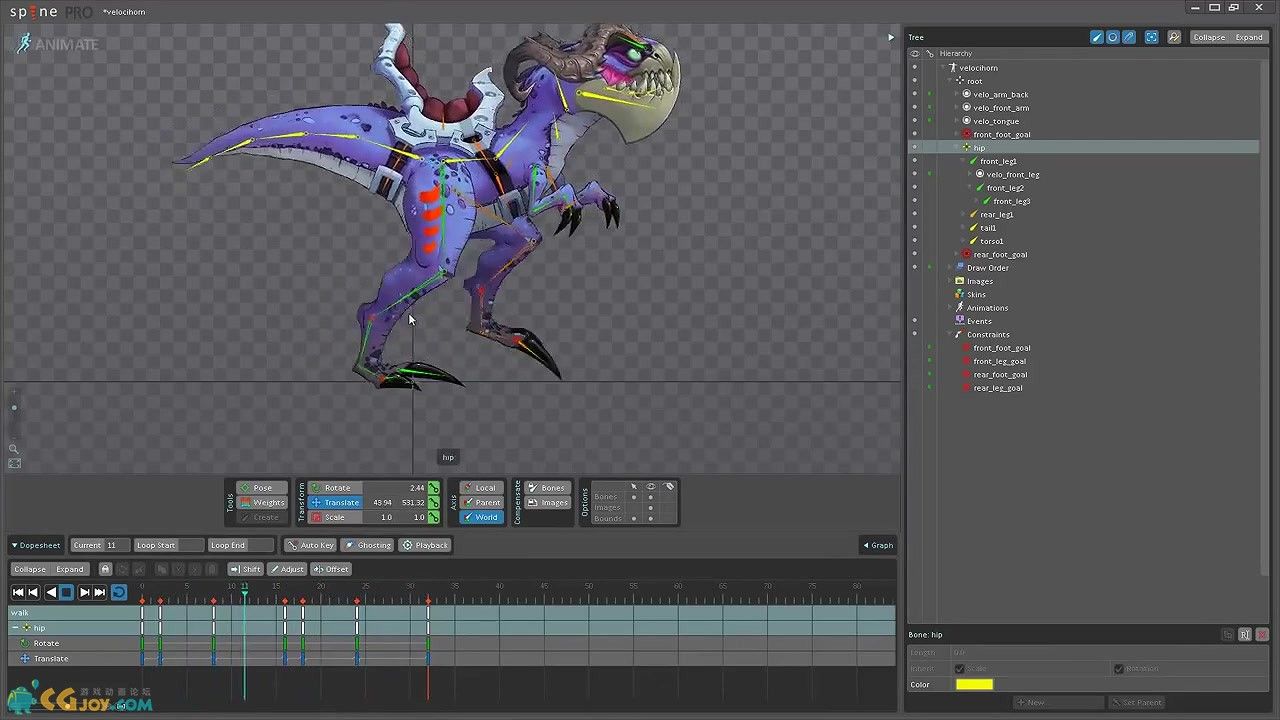Click Collapse in the Tree header
This screenshot has height=720, width=1280.
point(1209,37)
